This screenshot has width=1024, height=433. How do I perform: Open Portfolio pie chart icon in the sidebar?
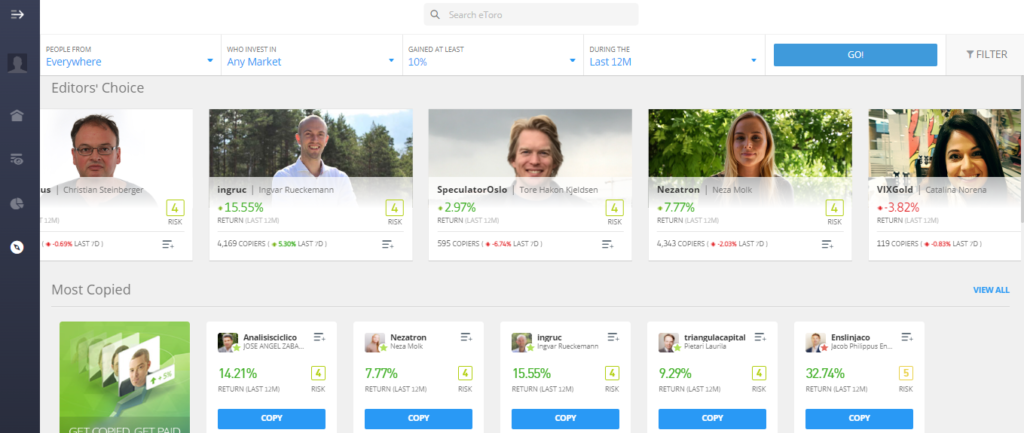pyautogui.click(x=18, y=203)
